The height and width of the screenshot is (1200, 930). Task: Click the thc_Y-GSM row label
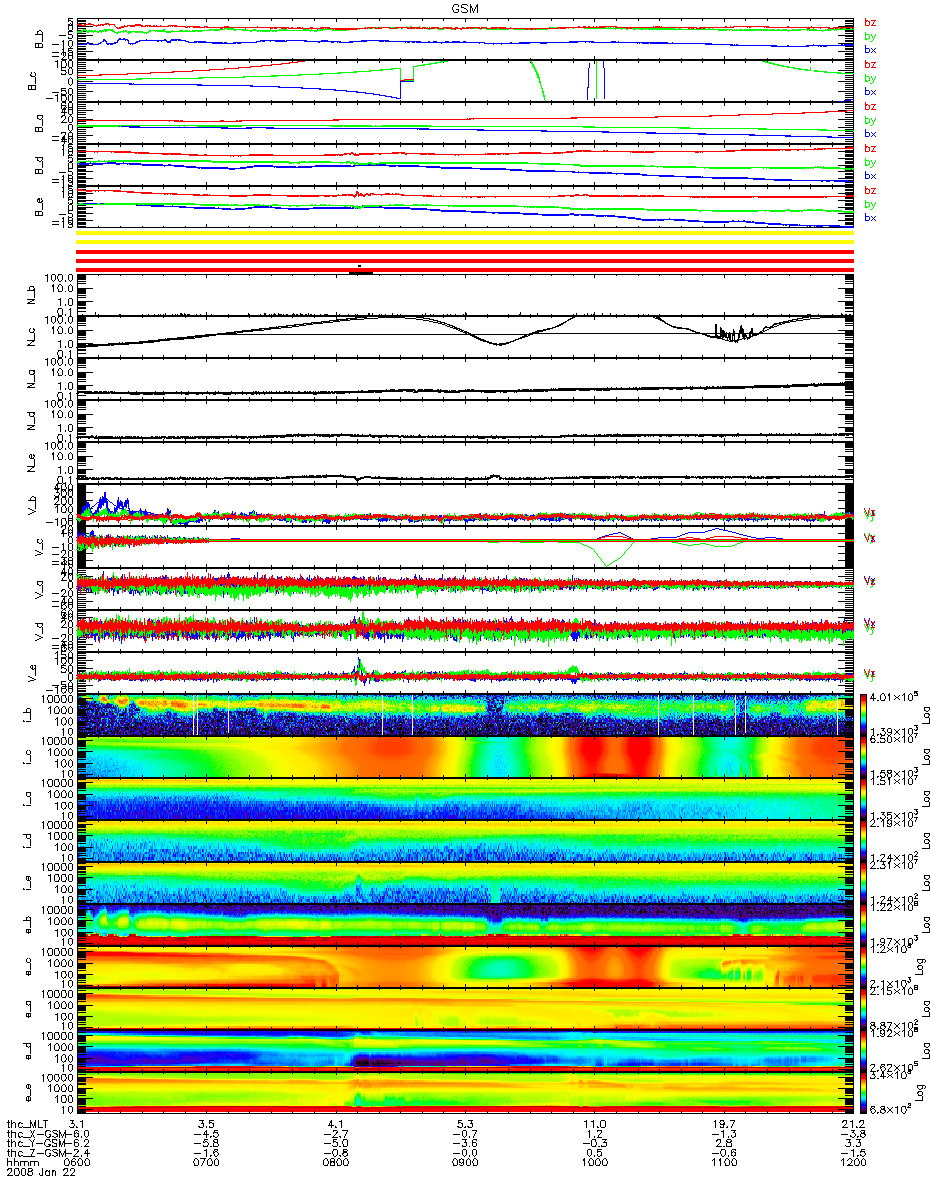[x=34, y=1142]
